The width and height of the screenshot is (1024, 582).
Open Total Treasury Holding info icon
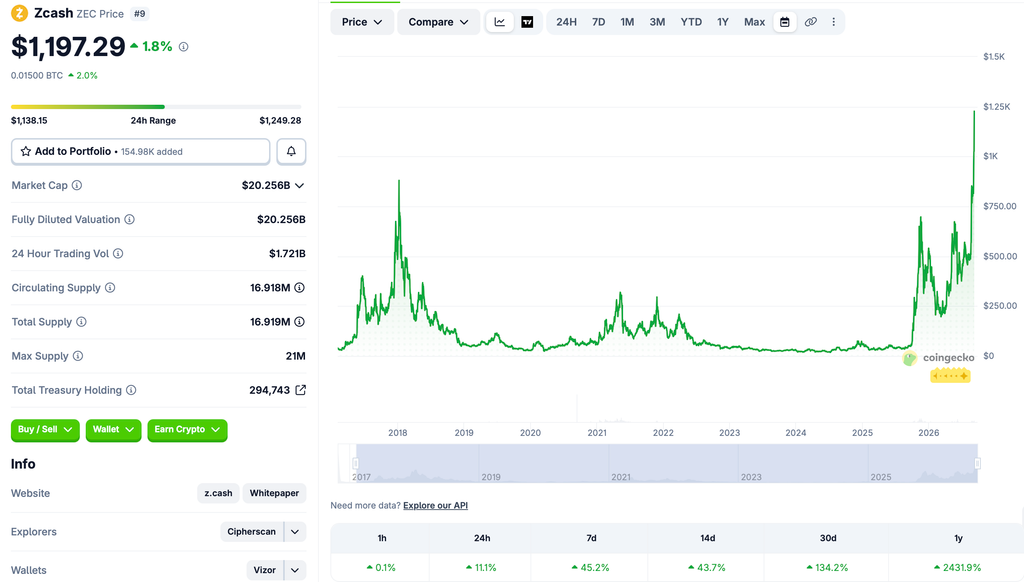pyautogui.click(x=131, y=390)
